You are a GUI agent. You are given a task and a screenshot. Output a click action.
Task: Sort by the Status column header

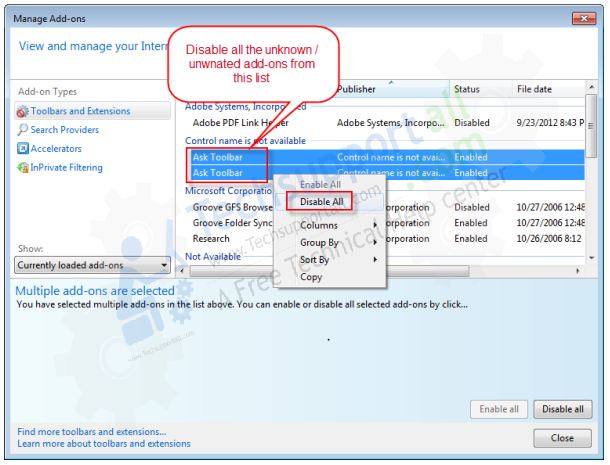(x=480, y=89)
